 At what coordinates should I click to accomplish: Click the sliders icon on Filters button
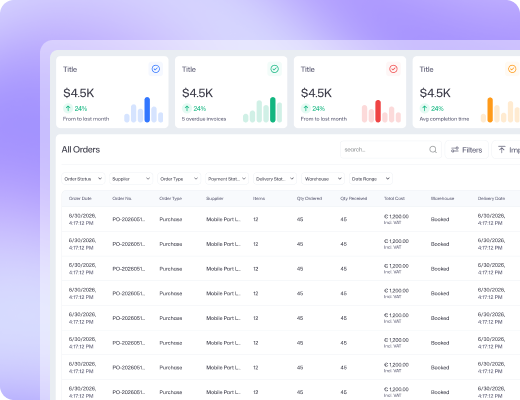click(455, 150)
